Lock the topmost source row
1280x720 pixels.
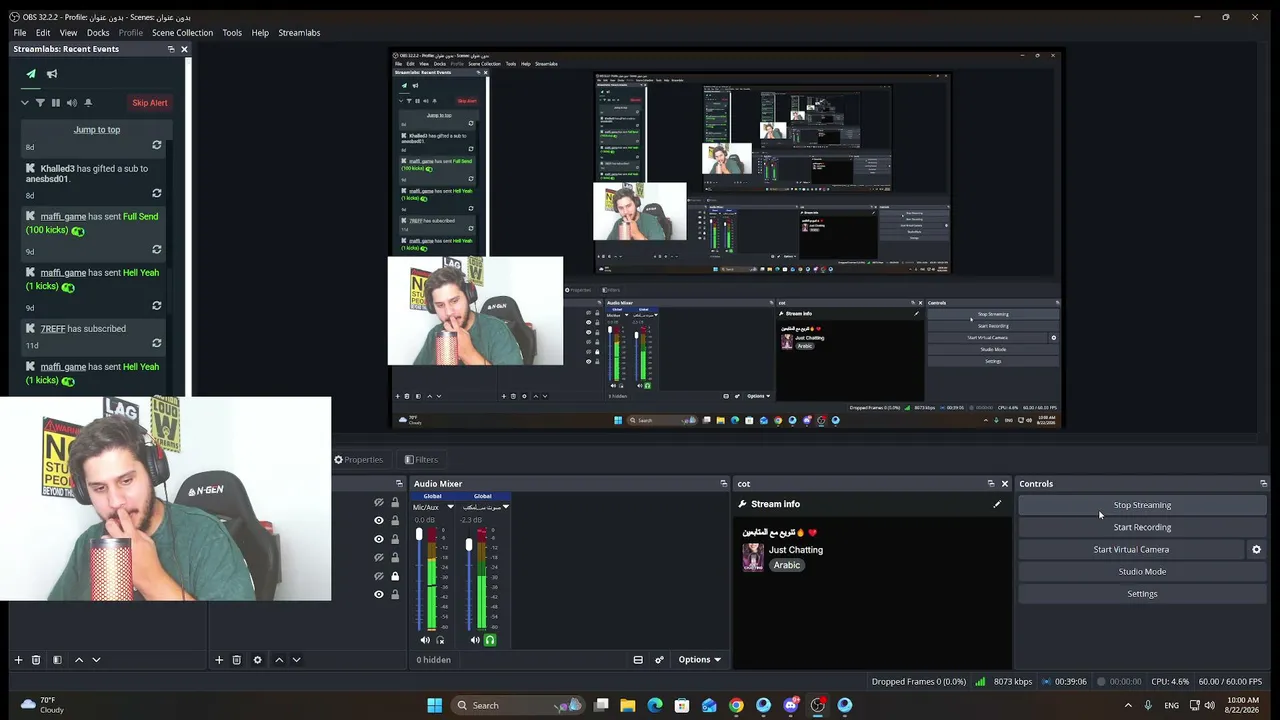[395, 503]
